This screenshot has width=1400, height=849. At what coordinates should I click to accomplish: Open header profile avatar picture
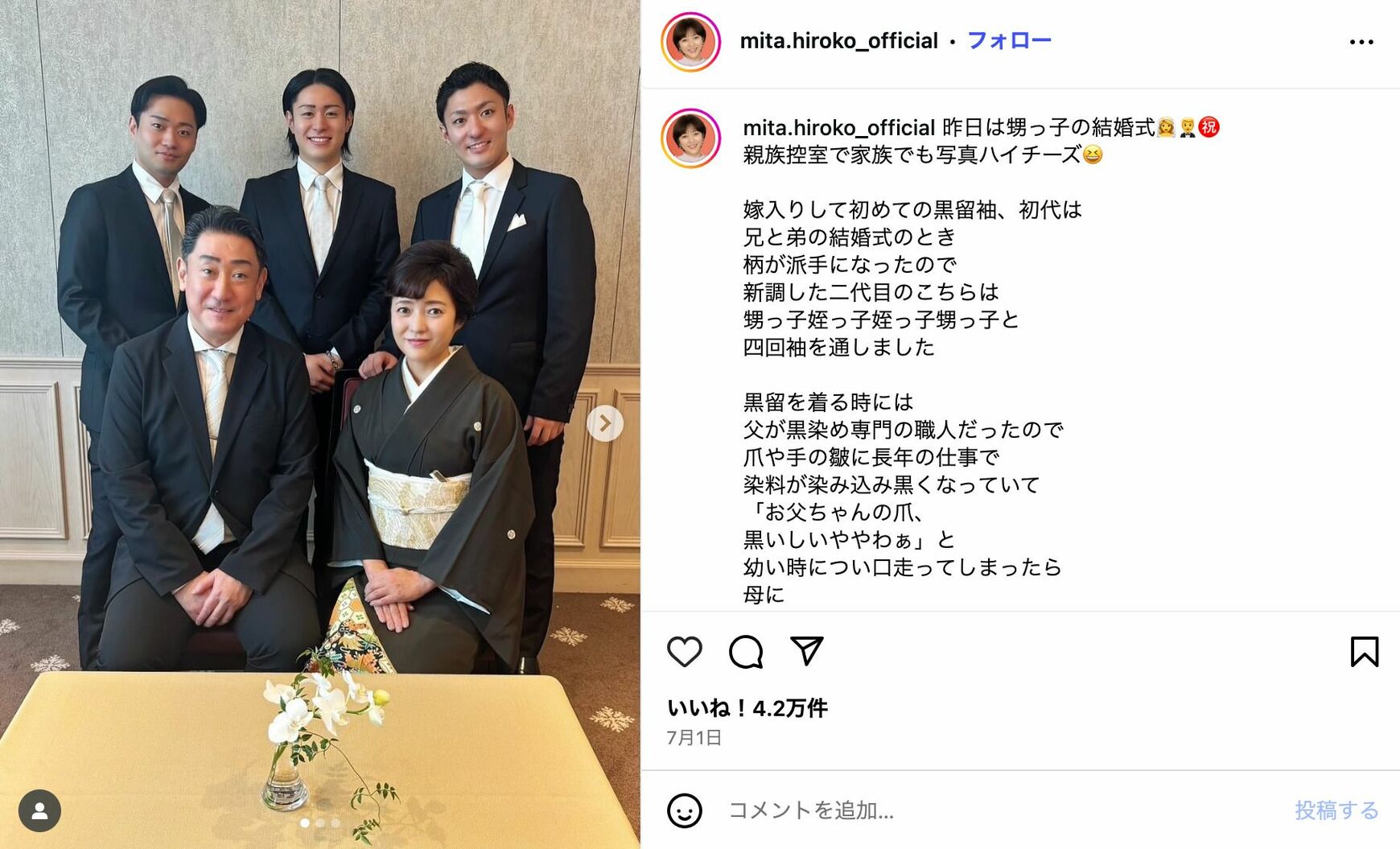click(690, 42)
